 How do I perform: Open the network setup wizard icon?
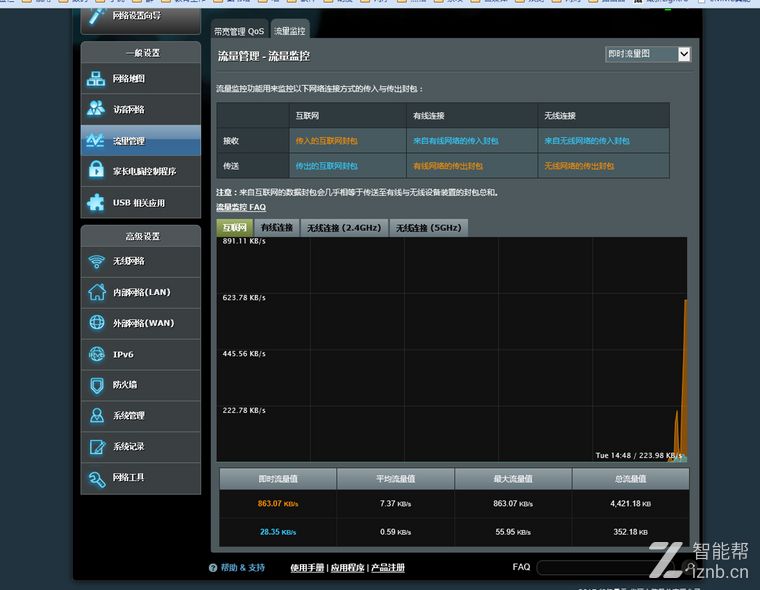coord(96,16)
